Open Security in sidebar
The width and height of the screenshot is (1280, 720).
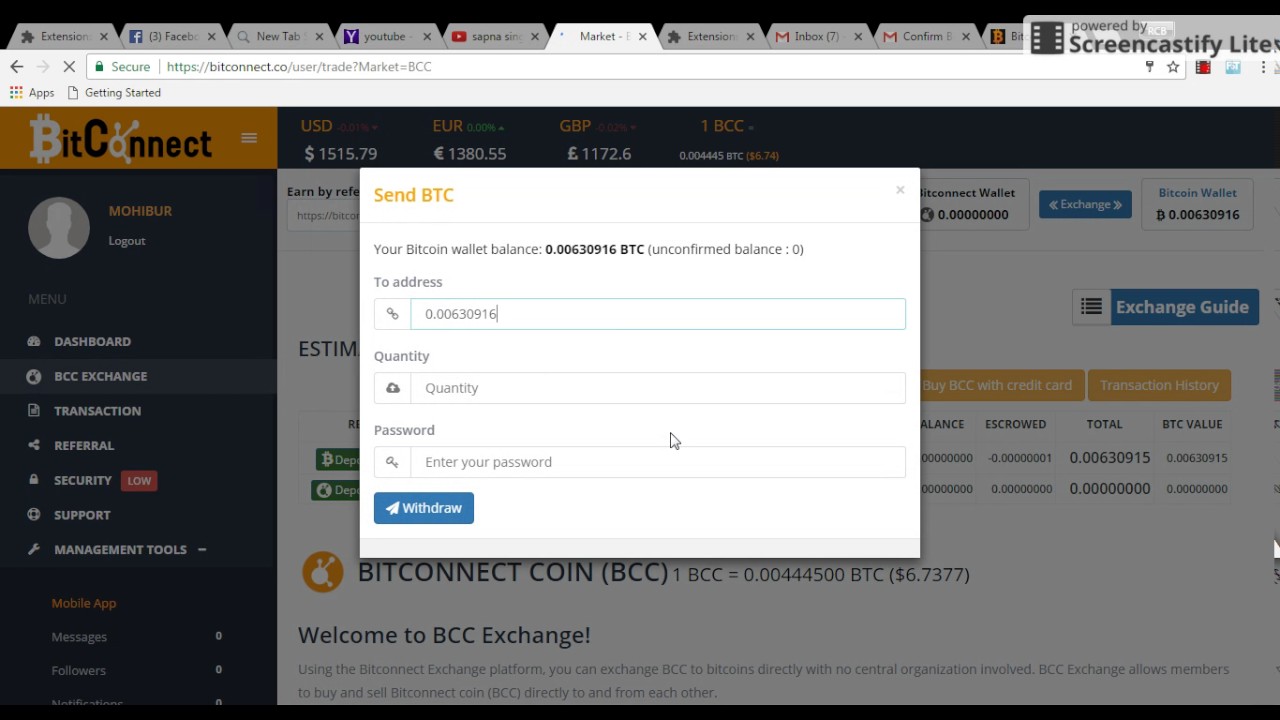[83, 480]
